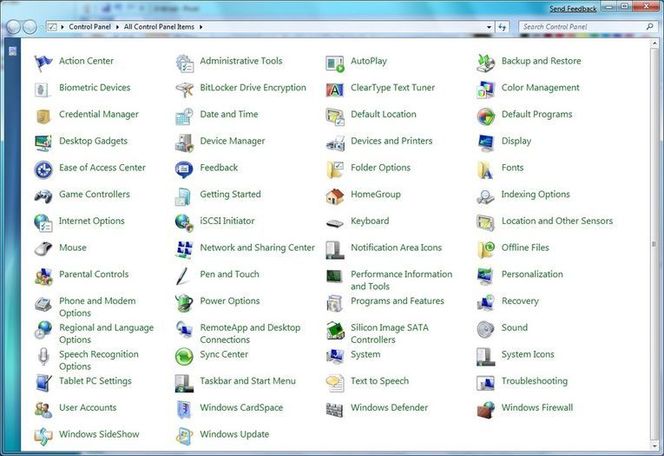Open the Text to Speech link

click(x=380, y=381)
